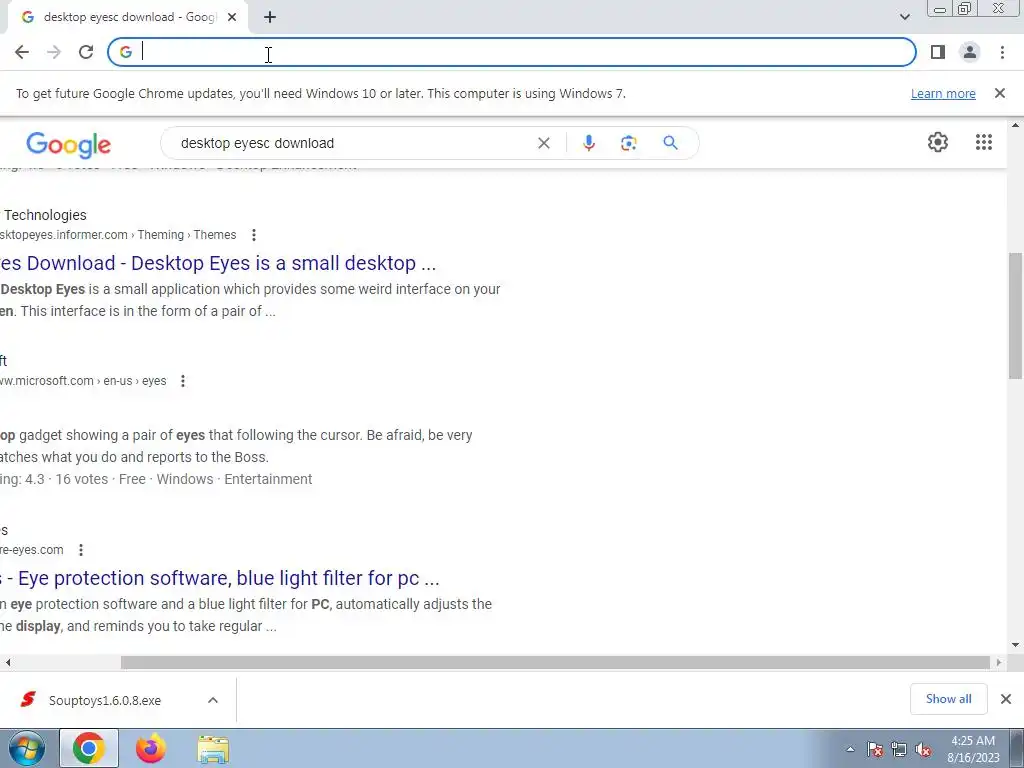Screen dimensions: 1024x768
Task: Open the Google apps grid
Action: (x=984, y=142)
